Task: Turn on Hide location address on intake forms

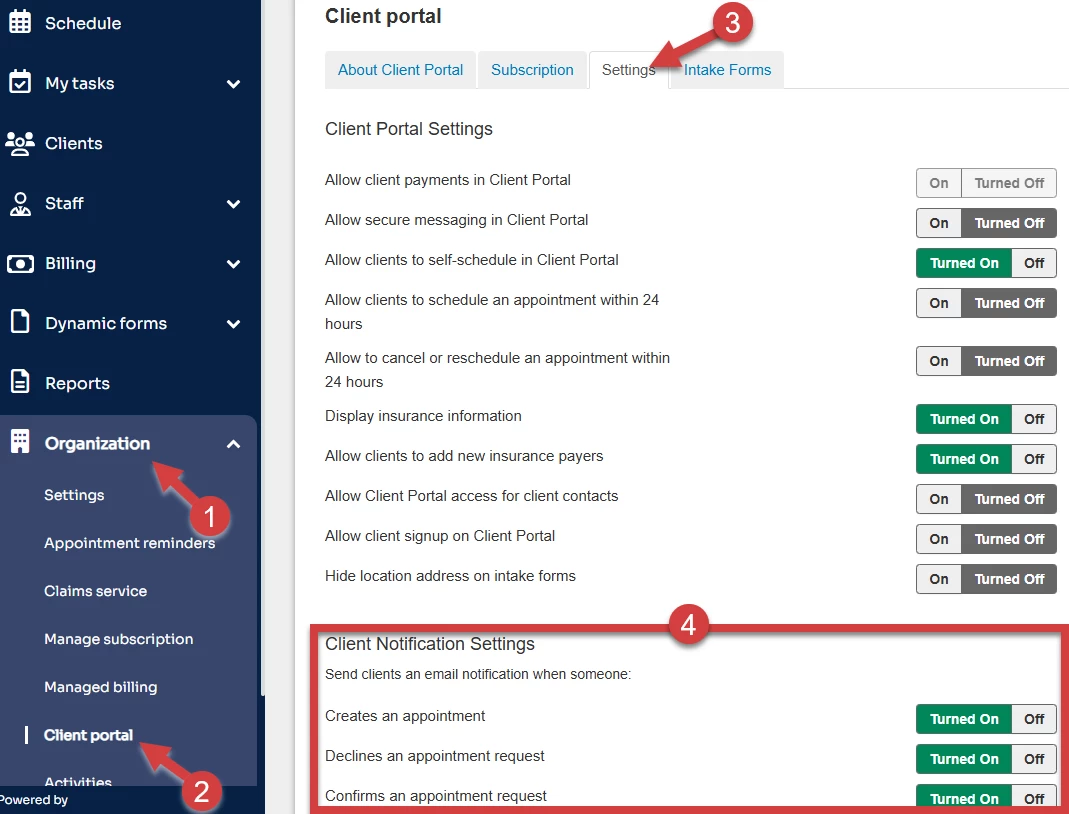Action: (x=938, y=579)
